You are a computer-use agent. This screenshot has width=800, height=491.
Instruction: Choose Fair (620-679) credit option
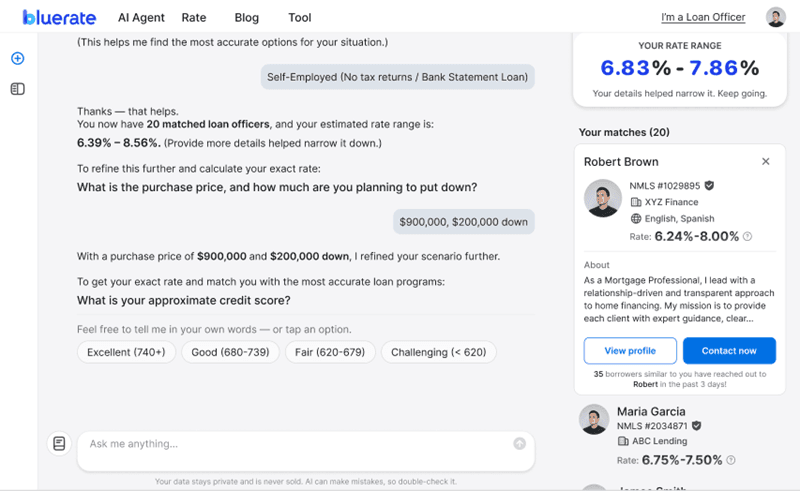[x=330, y=352]
